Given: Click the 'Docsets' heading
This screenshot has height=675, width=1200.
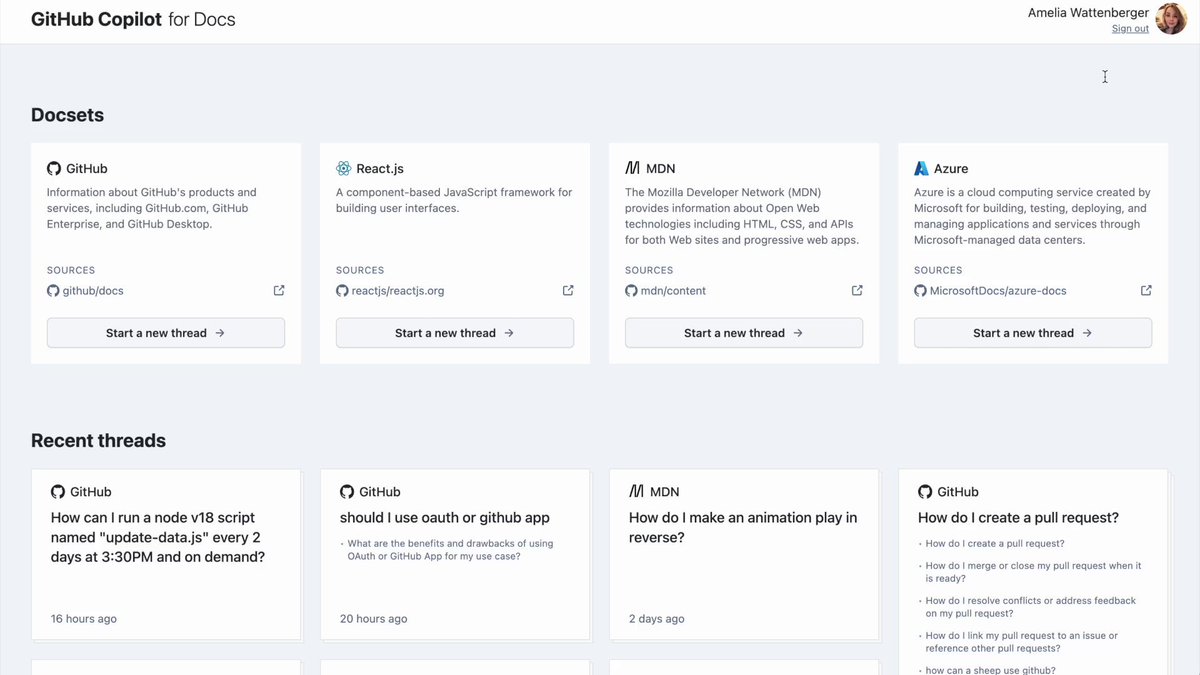Looking at the screenshot, I should click(x=67, y=115).
